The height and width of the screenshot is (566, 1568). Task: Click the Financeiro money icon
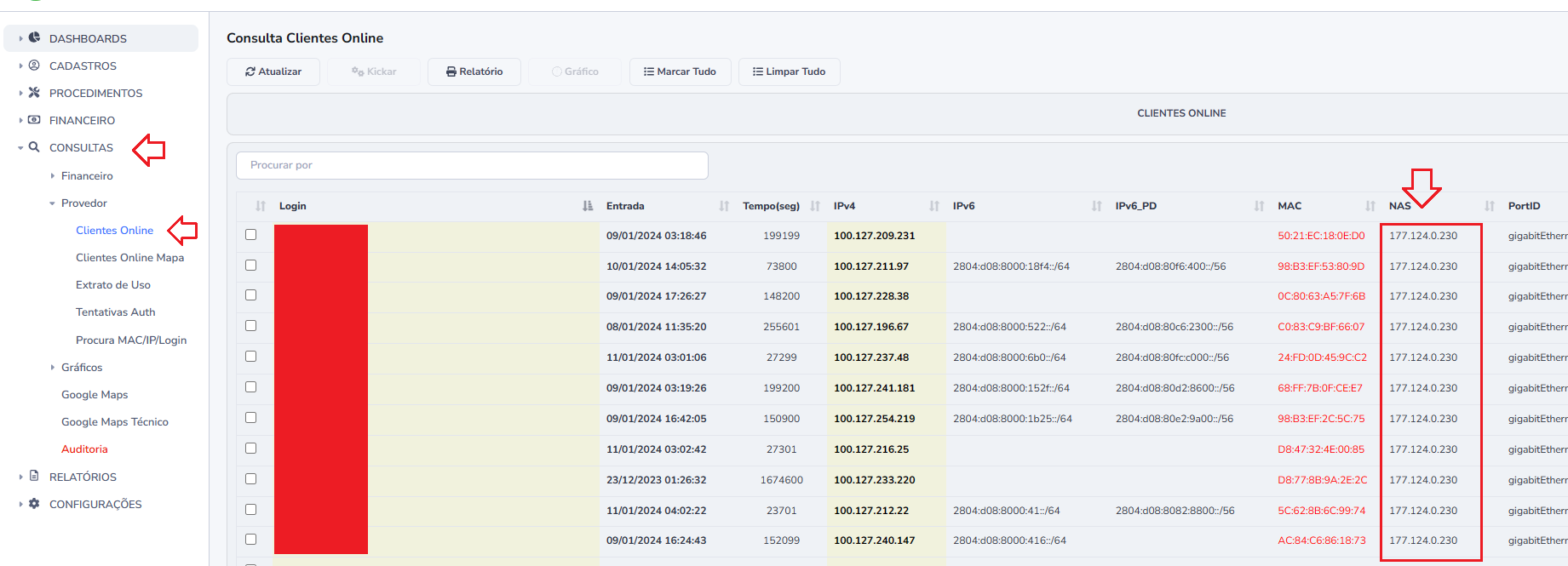tap(34, 120)
